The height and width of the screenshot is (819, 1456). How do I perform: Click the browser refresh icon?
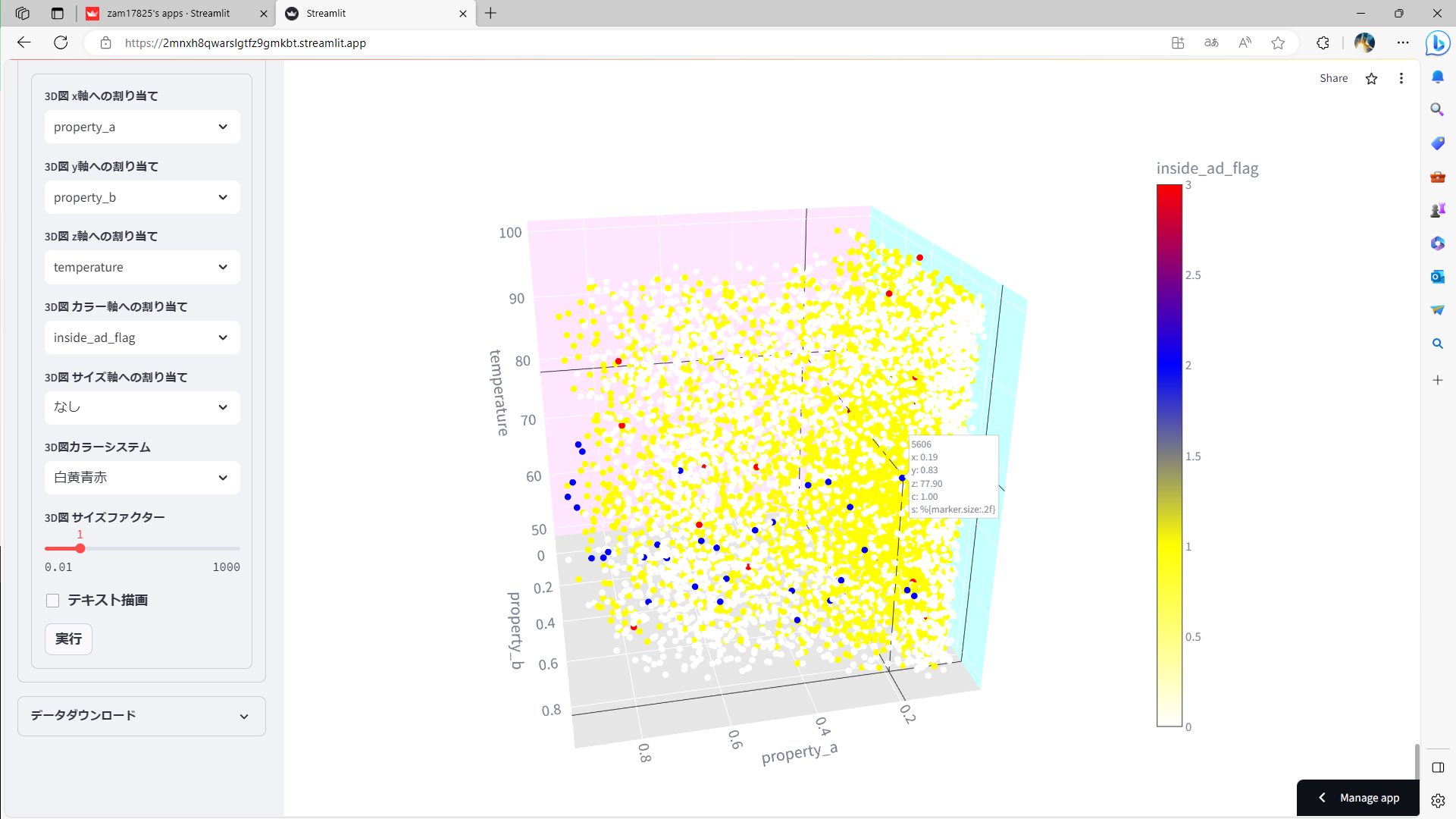click(61, 43)
